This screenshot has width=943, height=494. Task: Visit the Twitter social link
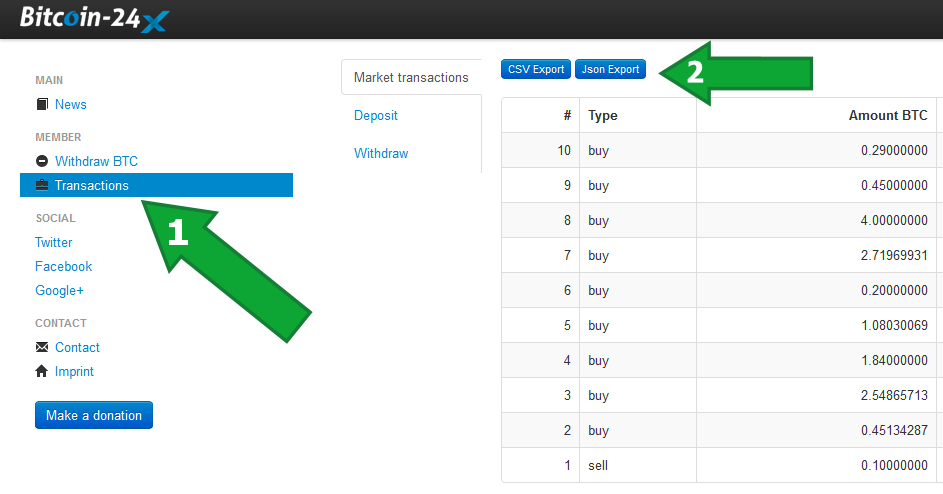coord(54,242)
